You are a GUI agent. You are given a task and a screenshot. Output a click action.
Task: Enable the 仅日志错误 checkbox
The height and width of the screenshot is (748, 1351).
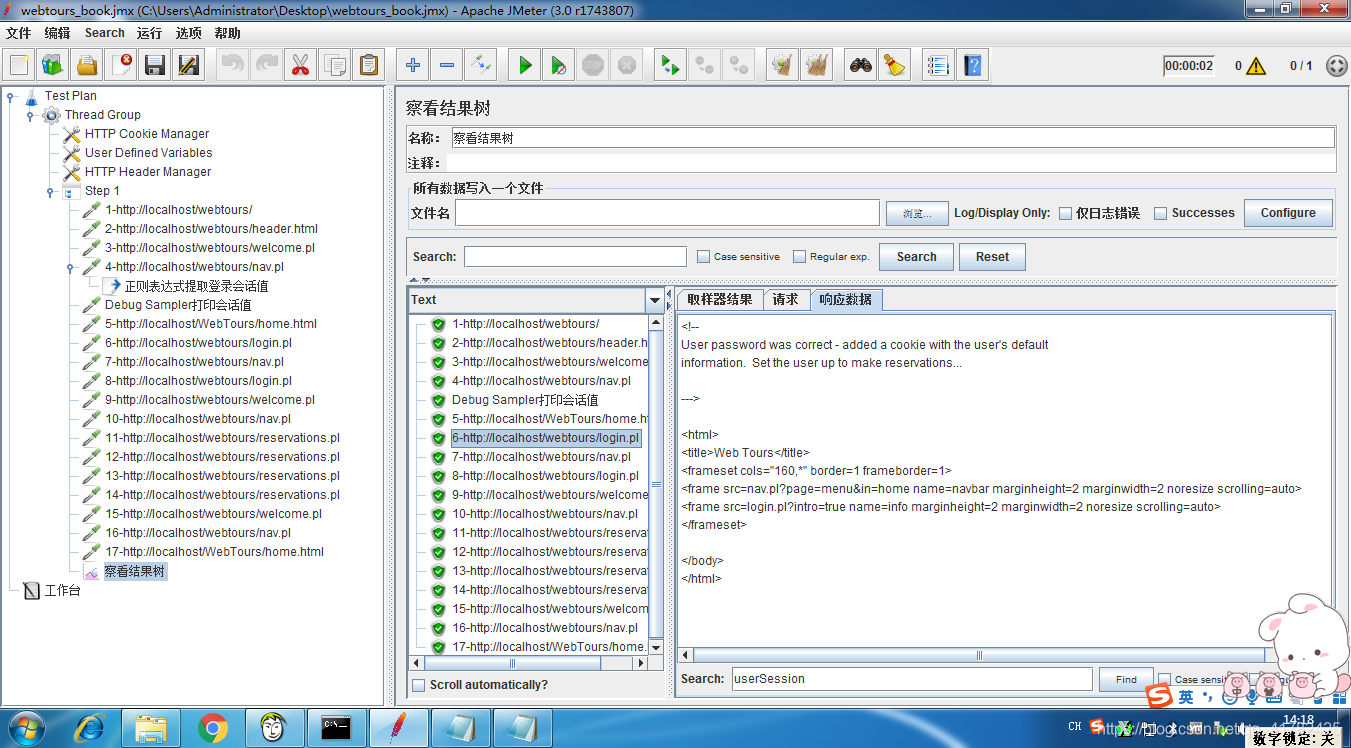pos(1066,213)
